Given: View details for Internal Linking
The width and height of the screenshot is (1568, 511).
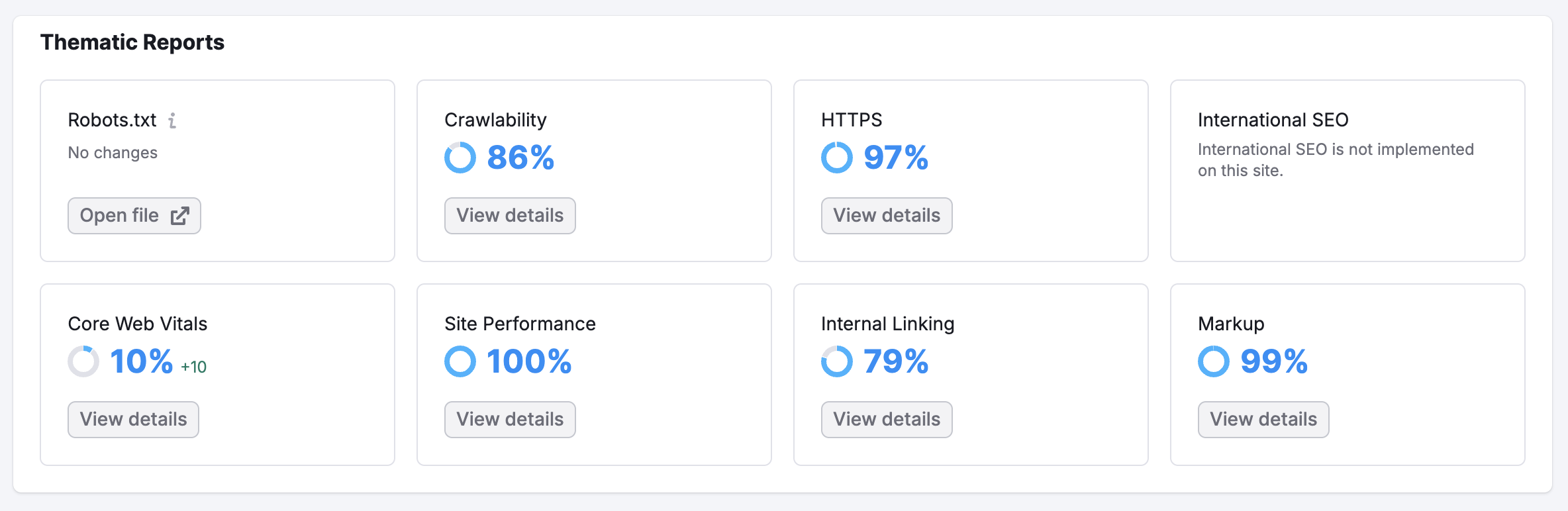Looking at the screenshot, I should (x=886, y=419).
